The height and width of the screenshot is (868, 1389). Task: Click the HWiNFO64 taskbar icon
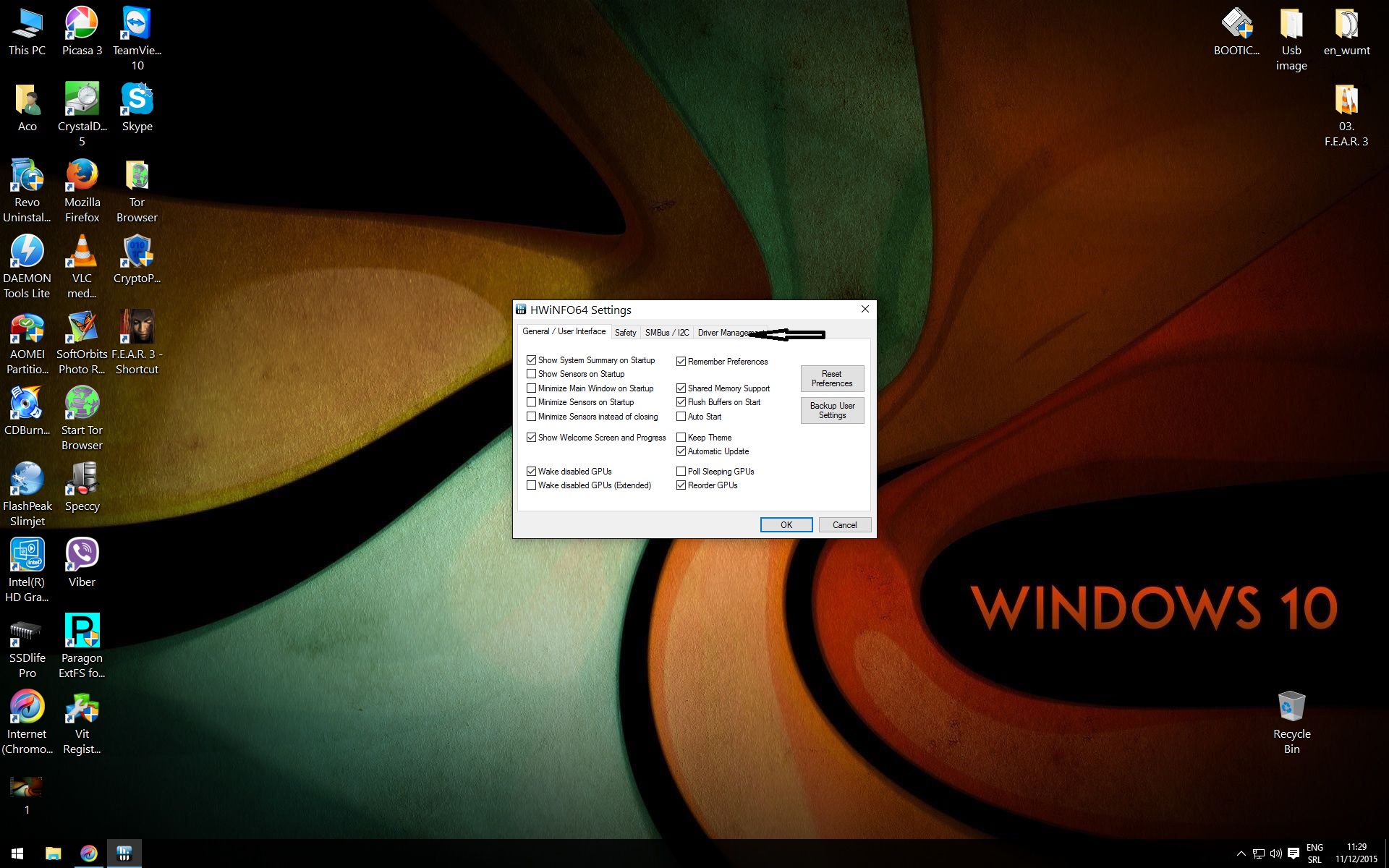tap(124, 854)
